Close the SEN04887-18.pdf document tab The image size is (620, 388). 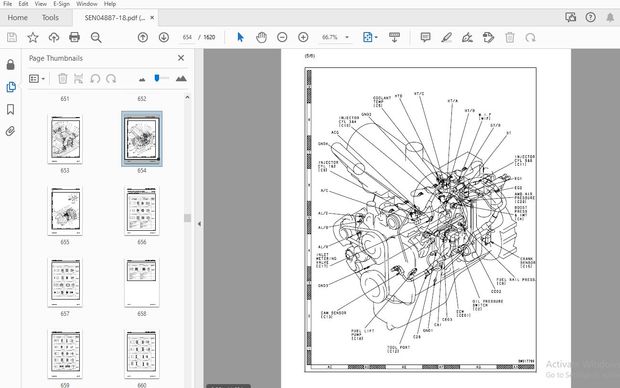click(x=152, y=18)
